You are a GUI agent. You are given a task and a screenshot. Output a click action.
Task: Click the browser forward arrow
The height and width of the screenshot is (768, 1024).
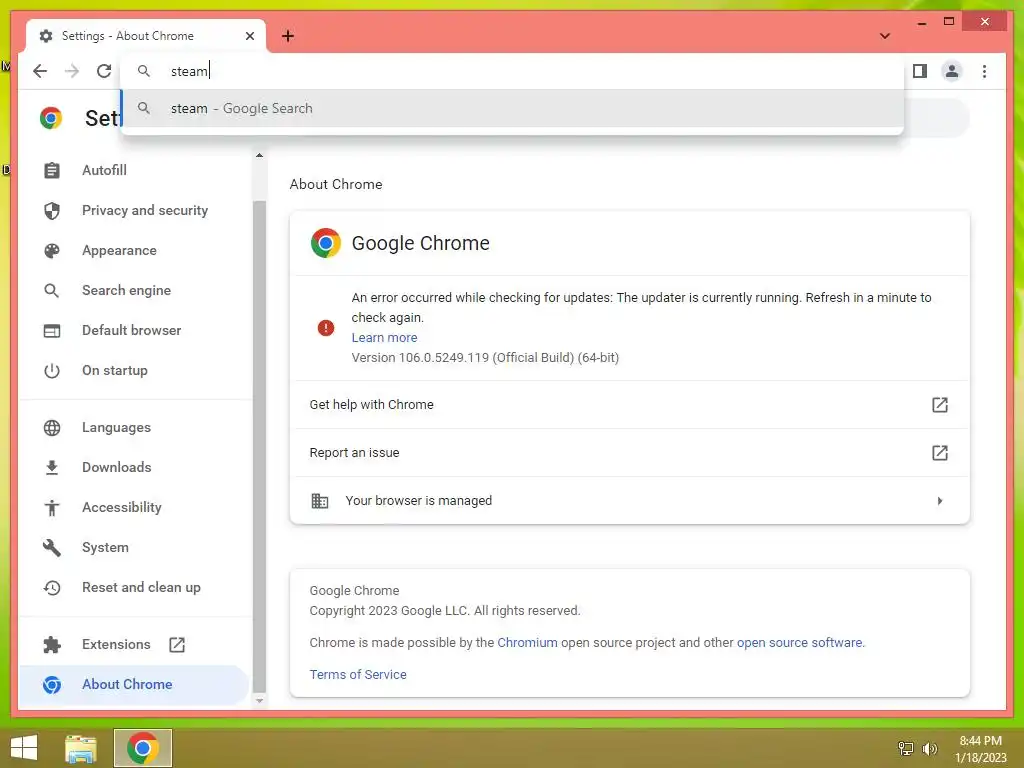pyautogui.click(x=72, y=71)
